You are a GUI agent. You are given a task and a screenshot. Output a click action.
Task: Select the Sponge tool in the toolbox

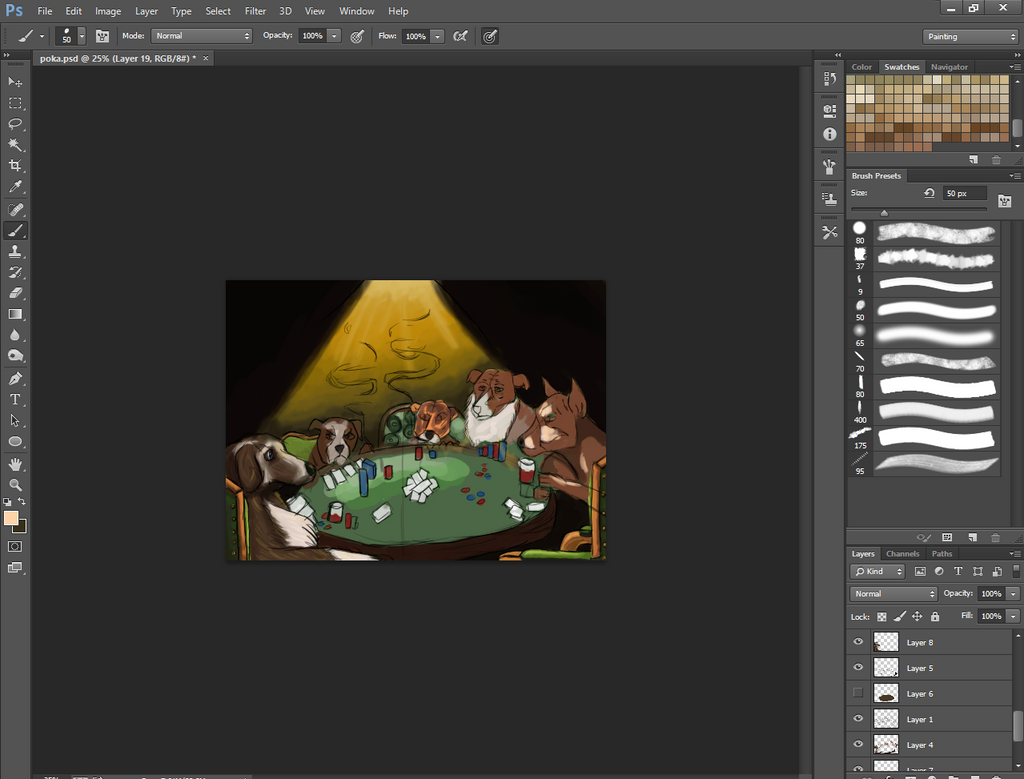(x=15, y=356)
